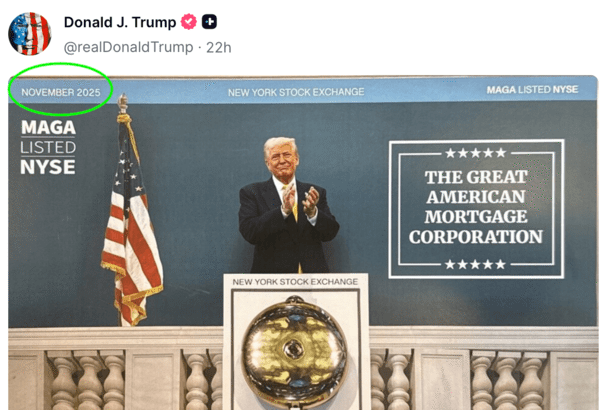Click the NEW YORK STOCK EXCHANGE banner header text
The width and height of the screenshot is (610, 410).
(296, 92)
